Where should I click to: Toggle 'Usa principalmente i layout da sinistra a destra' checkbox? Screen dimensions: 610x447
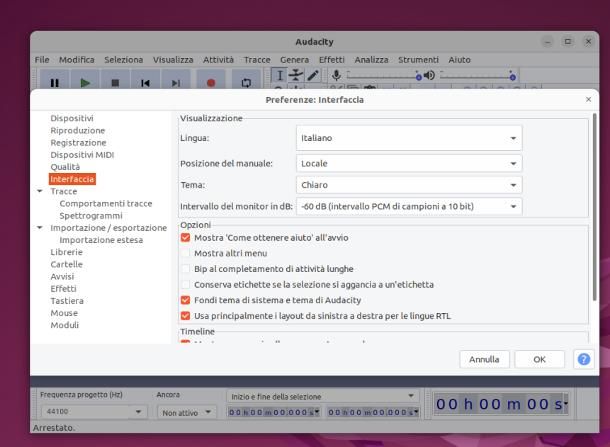(186, 316)
